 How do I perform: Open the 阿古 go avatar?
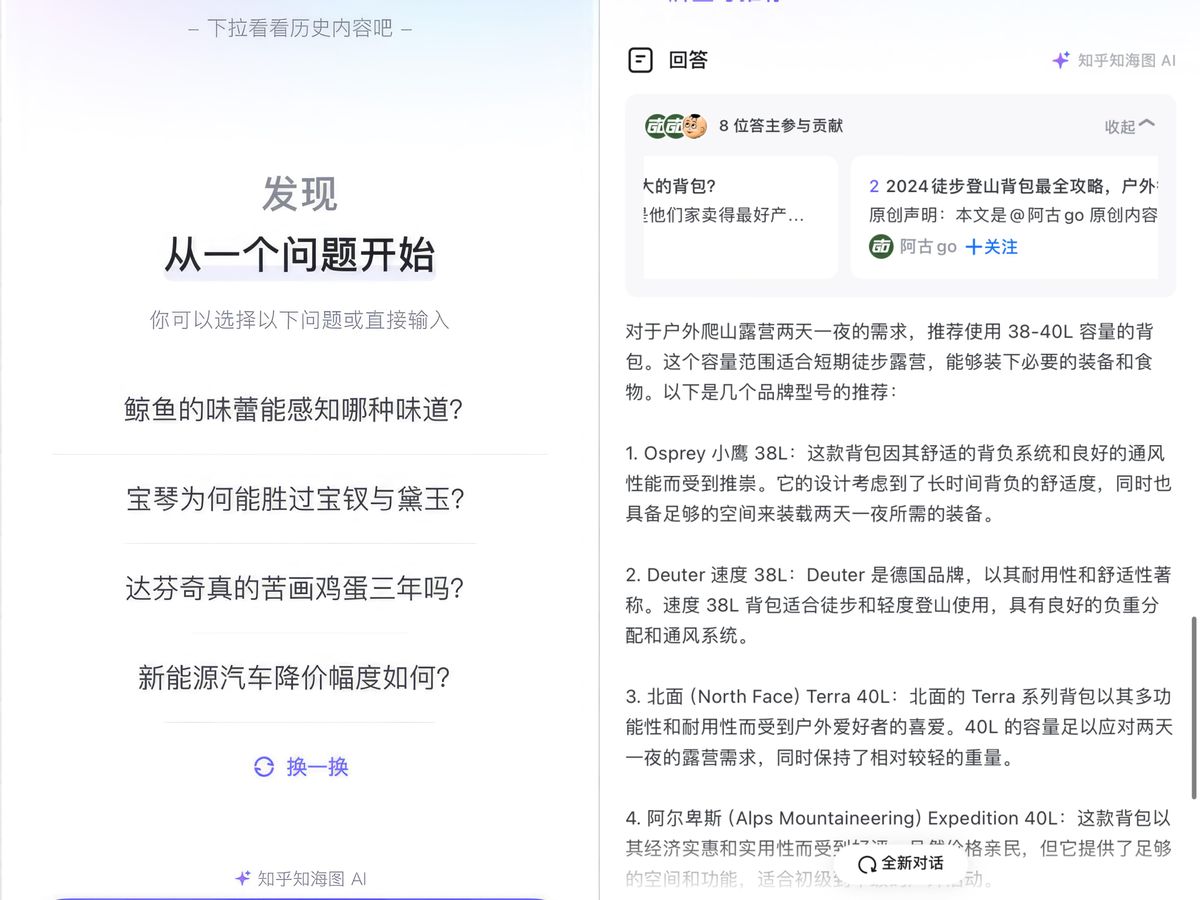click(x=879, y=246)
